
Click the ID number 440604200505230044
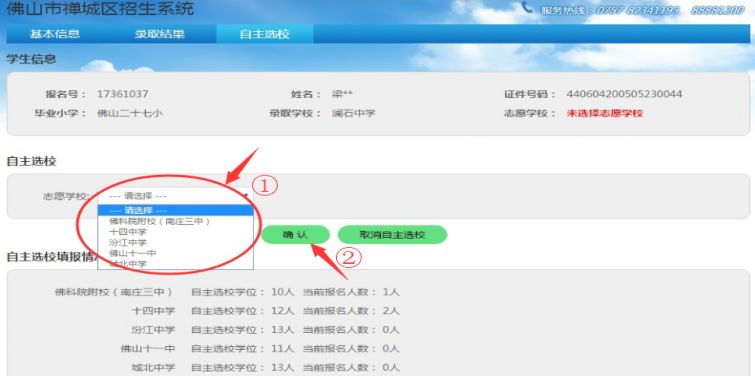click(625, 94)
